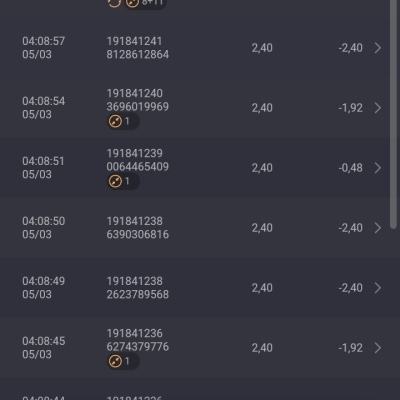Viewport: 400px width, 400px height.
Task: Click the -0,48 result value
Action: 350,168
